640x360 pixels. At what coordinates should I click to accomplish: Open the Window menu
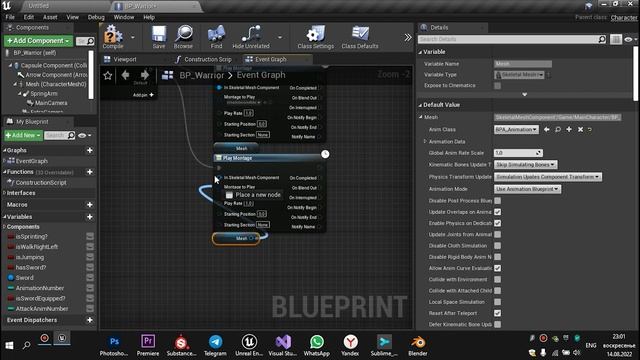tap(124, 17)
